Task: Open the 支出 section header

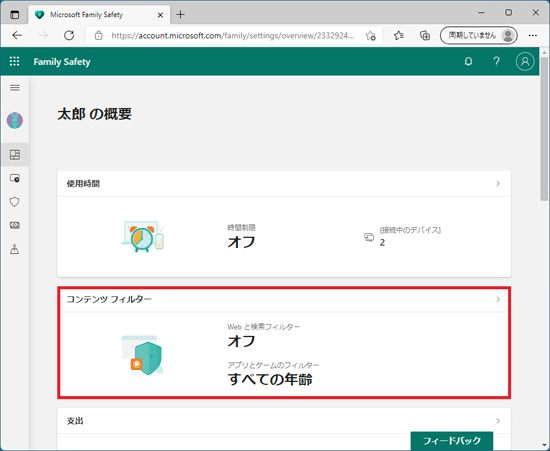Action: pyautogui.click(x=284, y=421)
